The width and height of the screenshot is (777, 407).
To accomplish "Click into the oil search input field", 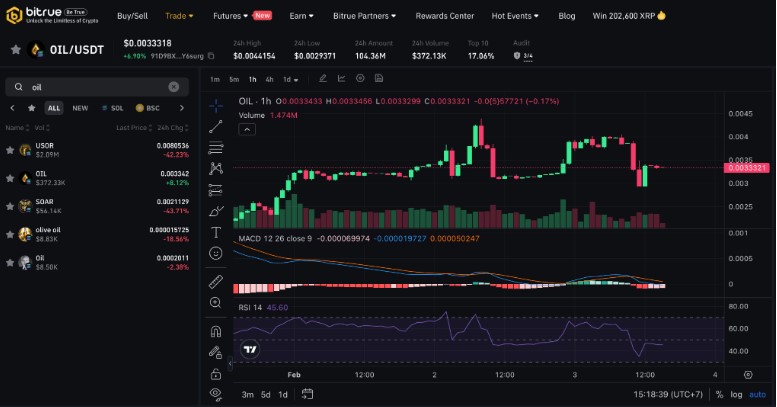I will pos(97,87).
